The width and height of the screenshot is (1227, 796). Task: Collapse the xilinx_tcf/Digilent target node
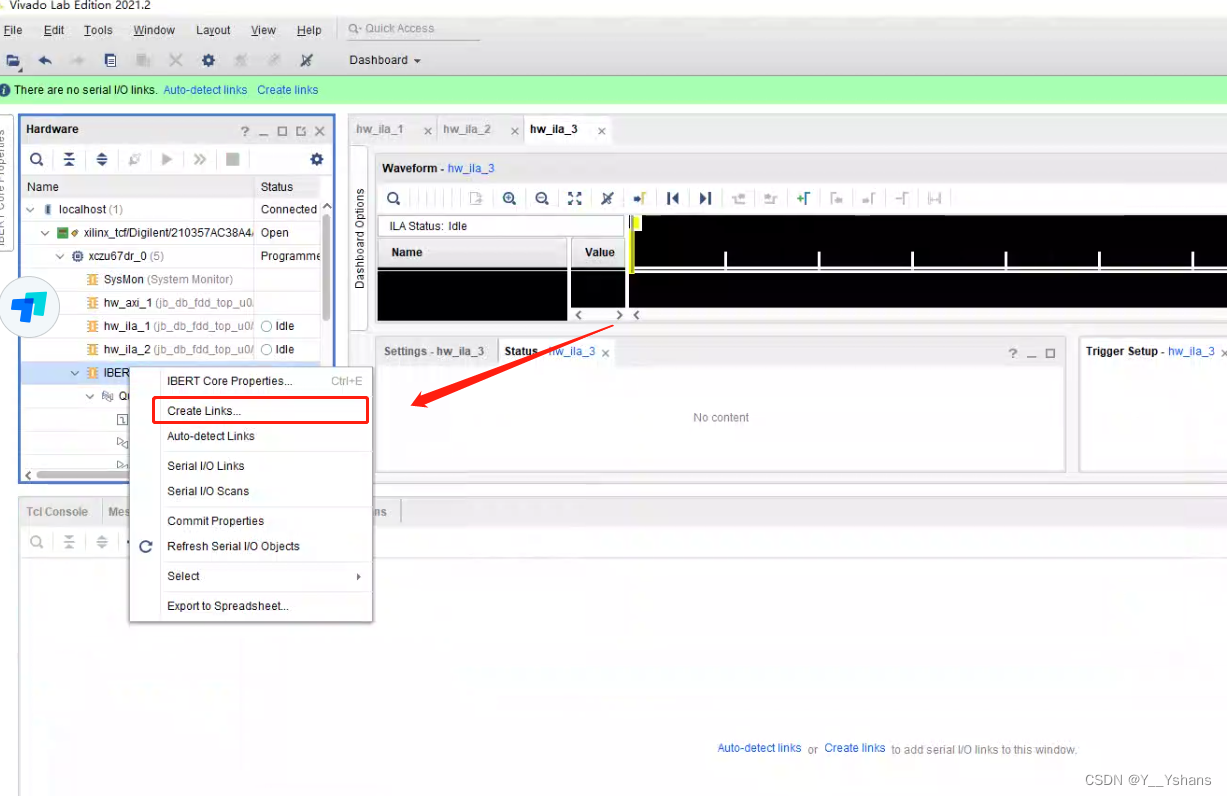coord(45,233)
